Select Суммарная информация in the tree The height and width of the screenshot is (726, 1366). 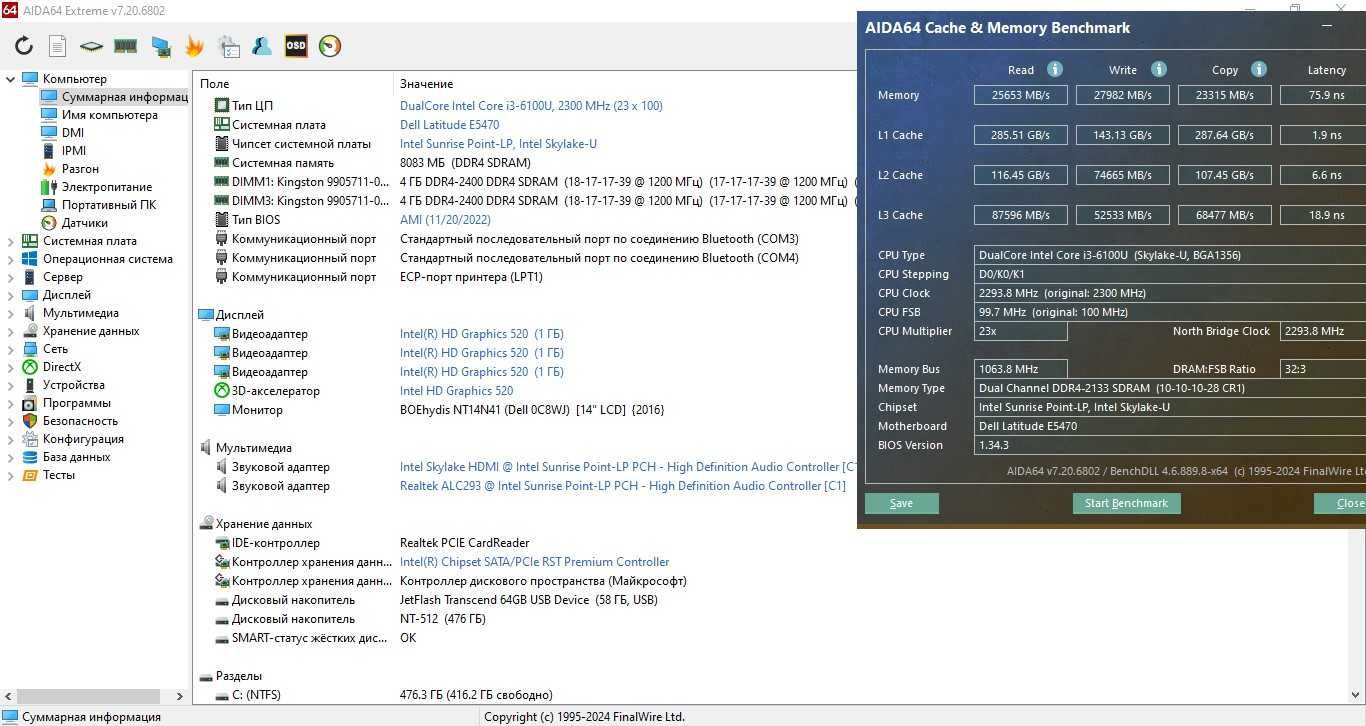coord(114,97)
